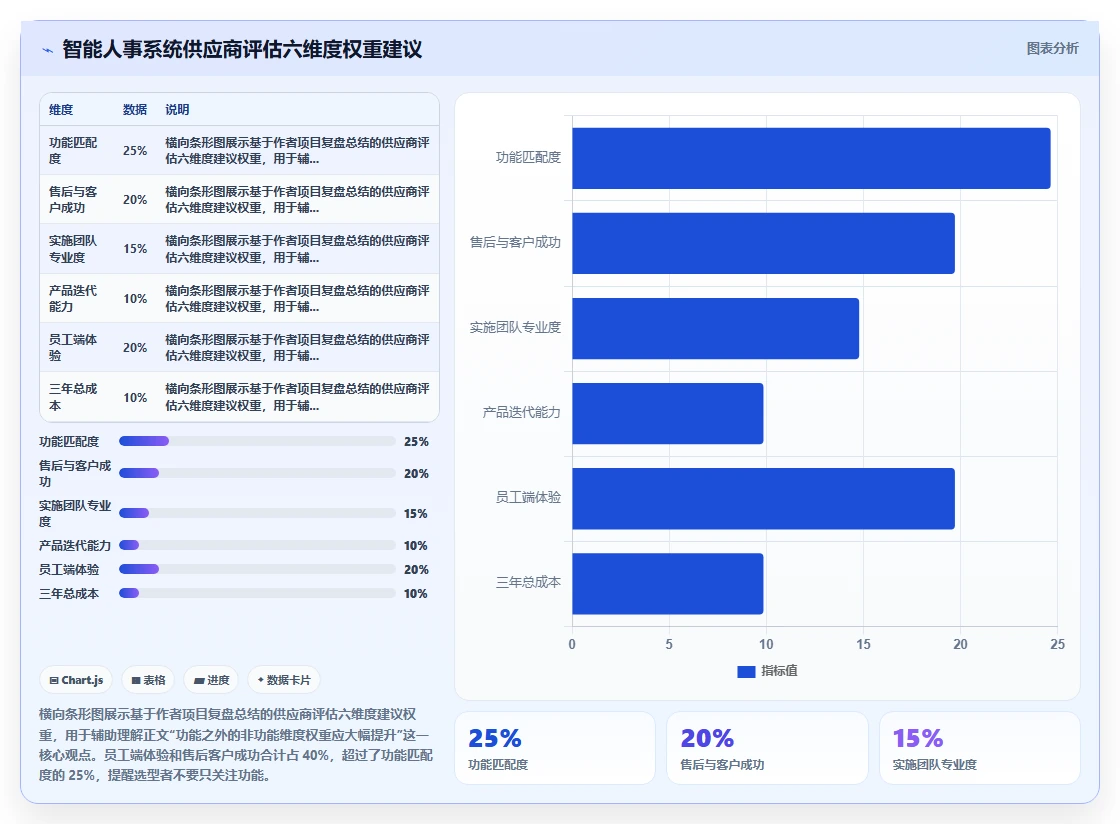Open the 15% 实施团队专业度 data card
The height and width of the screenshot is (824, 1120).
979,748
